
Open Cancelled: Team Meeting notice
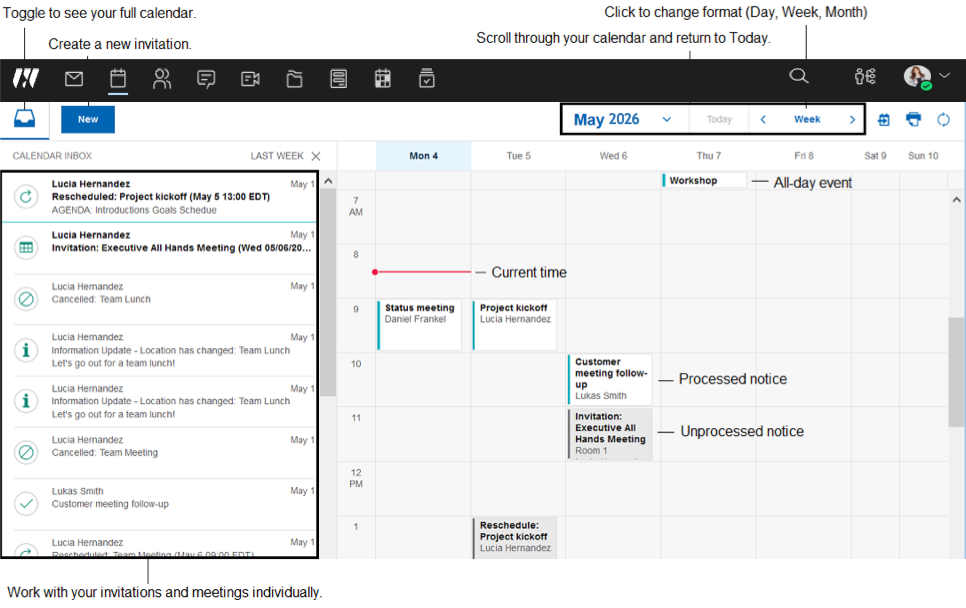pos(160,452)
